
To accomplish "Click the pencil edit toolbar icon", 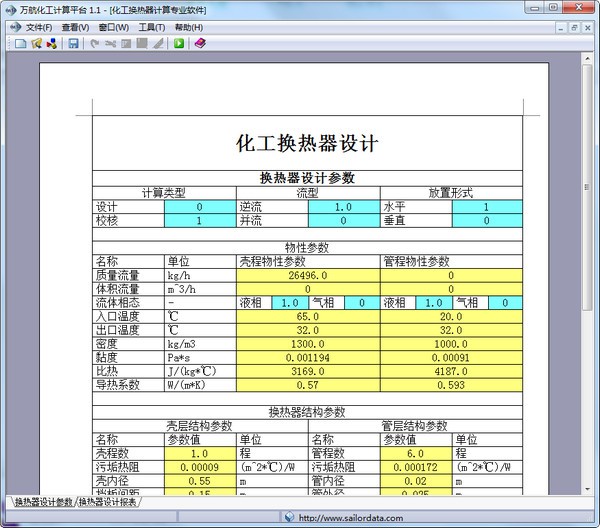I will pyautogui.click(x=158, y=44).
